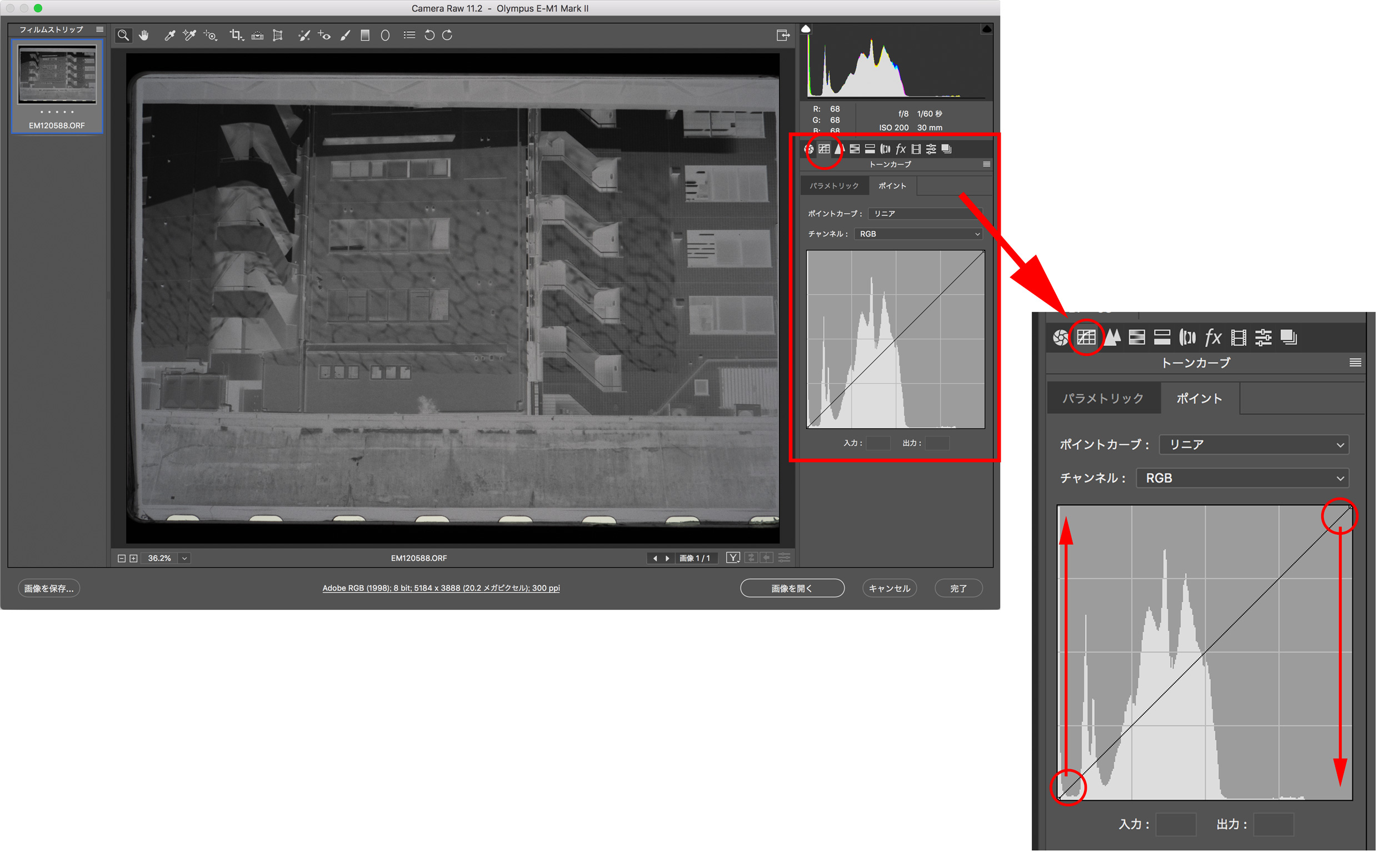The width and height of the screenshot is (1389, 868).
Task: Open ポイントカーブ リニア dropdown in main window
Action: (926, 214)
